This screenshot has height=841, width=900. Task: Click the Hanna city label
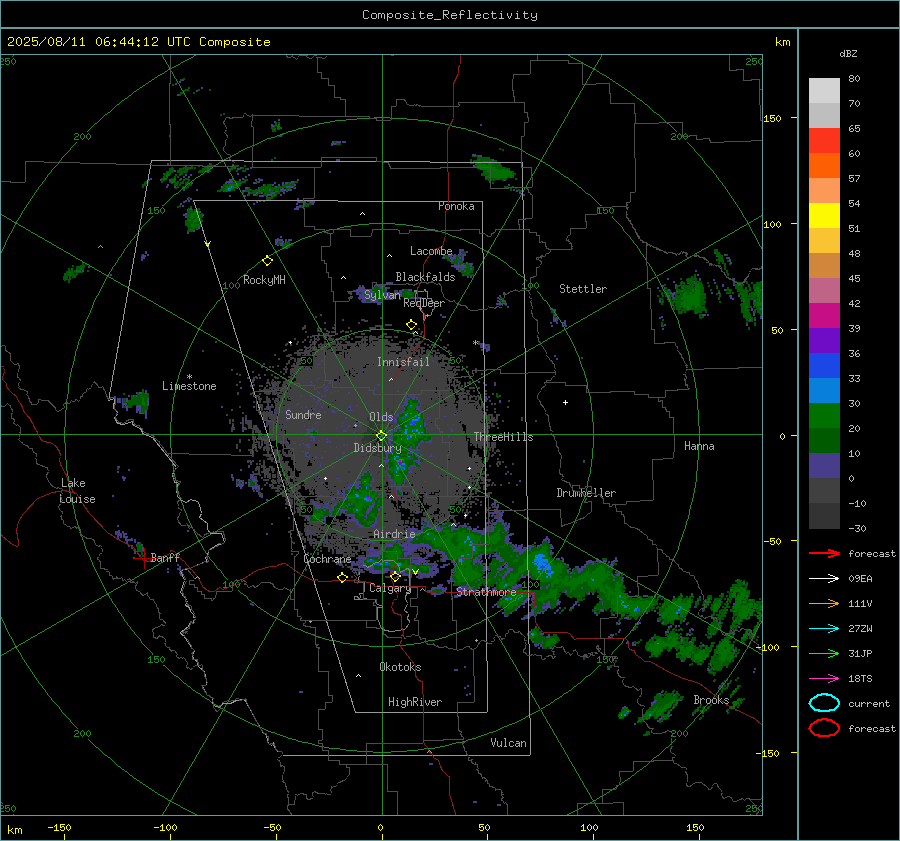pos(699,446)
